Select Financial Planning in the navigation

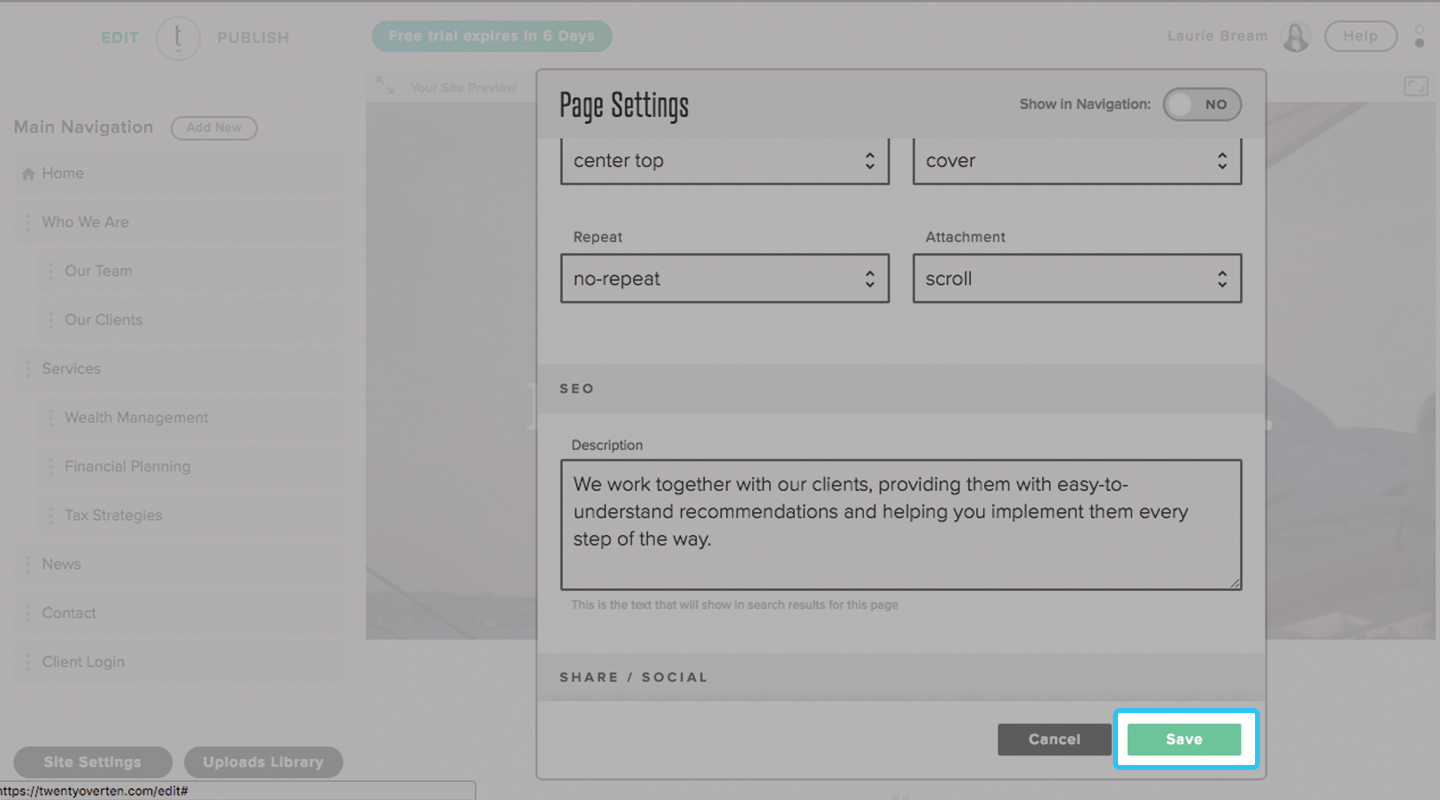127,466
